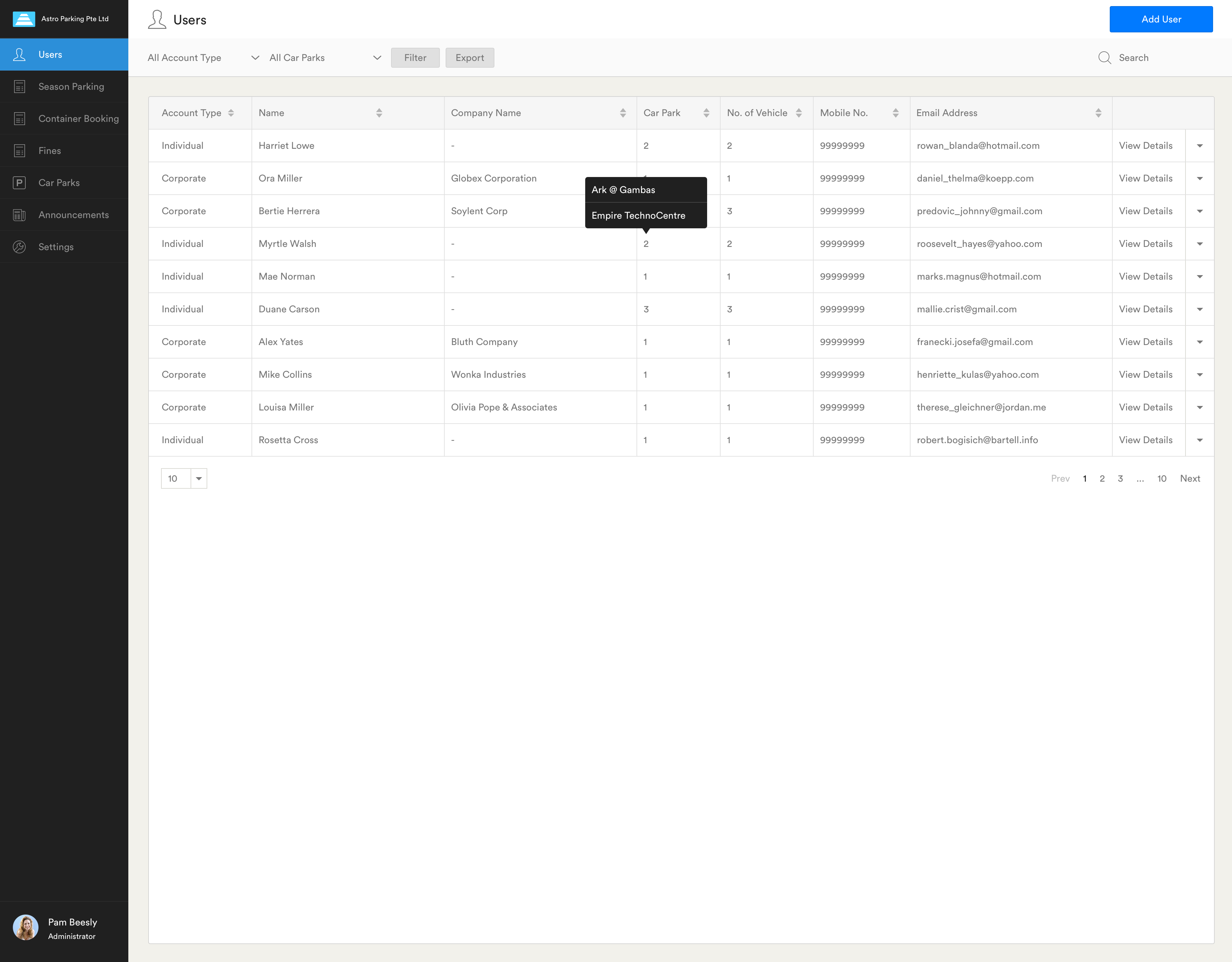Screen dimensions: 1232x962
Task: Click the Announcements sidebar icon
Action: 19,215
